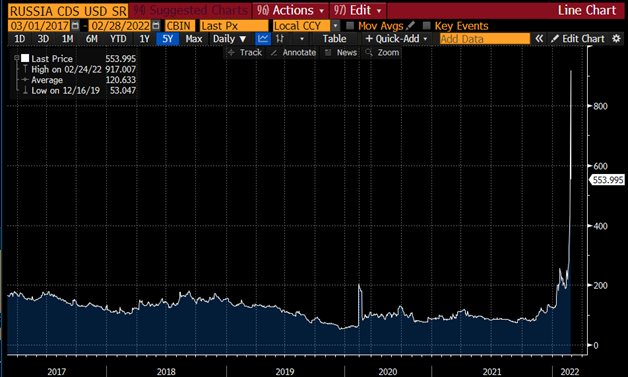Select the bar/candle chart type icon
This screenshot has width=628, height=377.
pyautogui.click(x=280, y=39)
